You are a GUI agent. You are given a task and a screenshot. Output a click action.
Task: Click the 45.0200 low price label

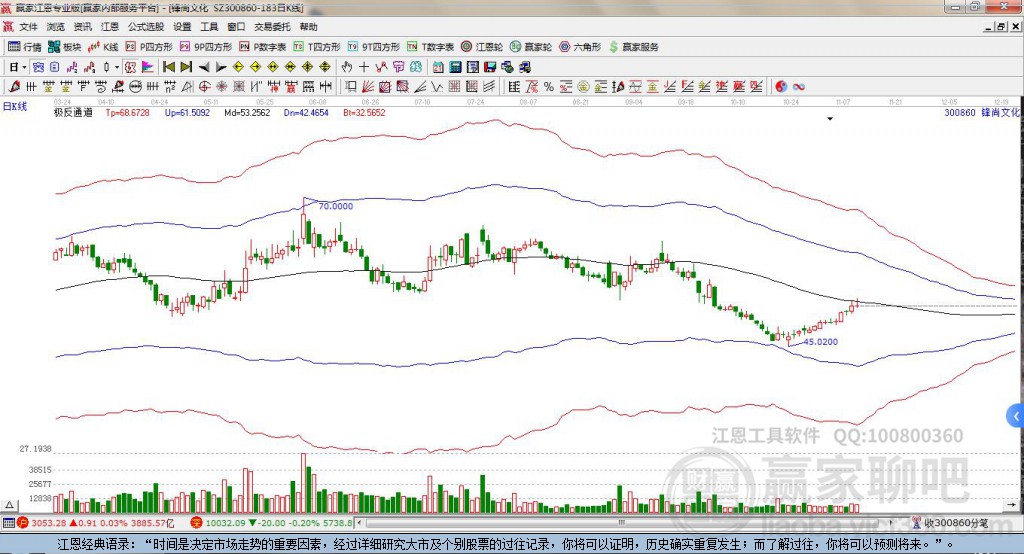(820, 342)
